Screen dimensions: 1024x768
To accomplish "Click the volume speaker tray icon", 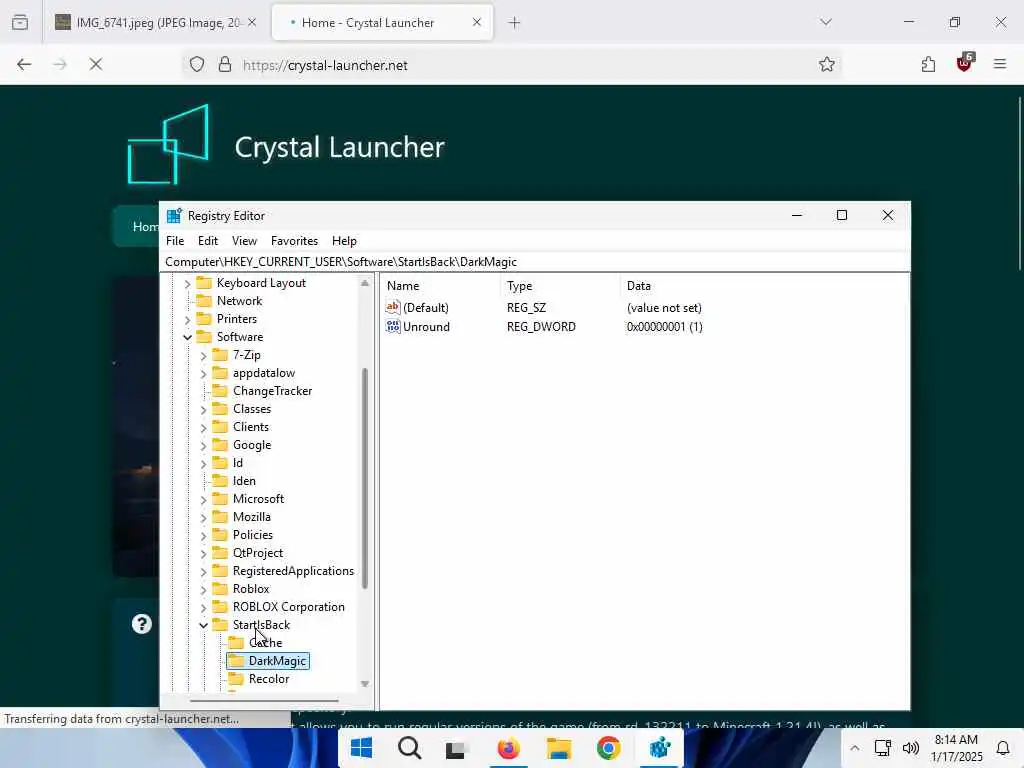I will coord(910,748).
